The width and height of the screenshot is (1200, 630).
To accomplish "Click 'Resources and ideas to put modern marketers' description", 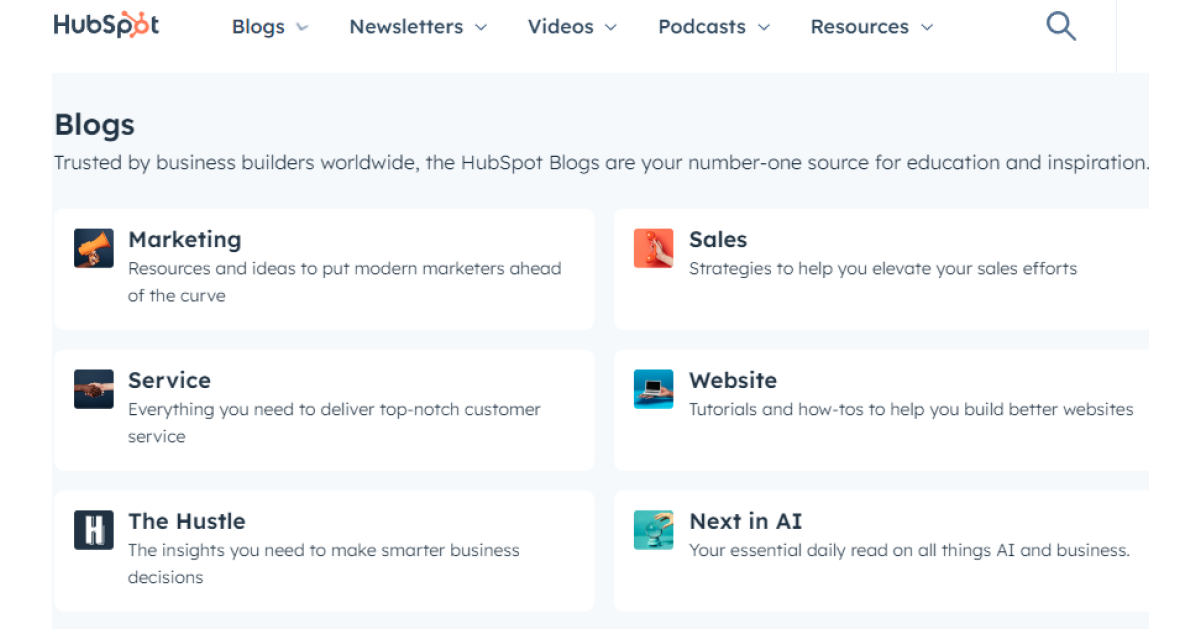I will [345, 282].
